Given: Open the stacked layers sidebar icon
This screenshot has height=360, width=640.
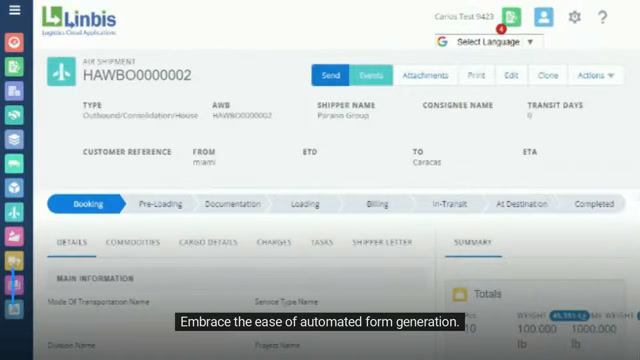Looking at the screenshot, I should 14,139.
